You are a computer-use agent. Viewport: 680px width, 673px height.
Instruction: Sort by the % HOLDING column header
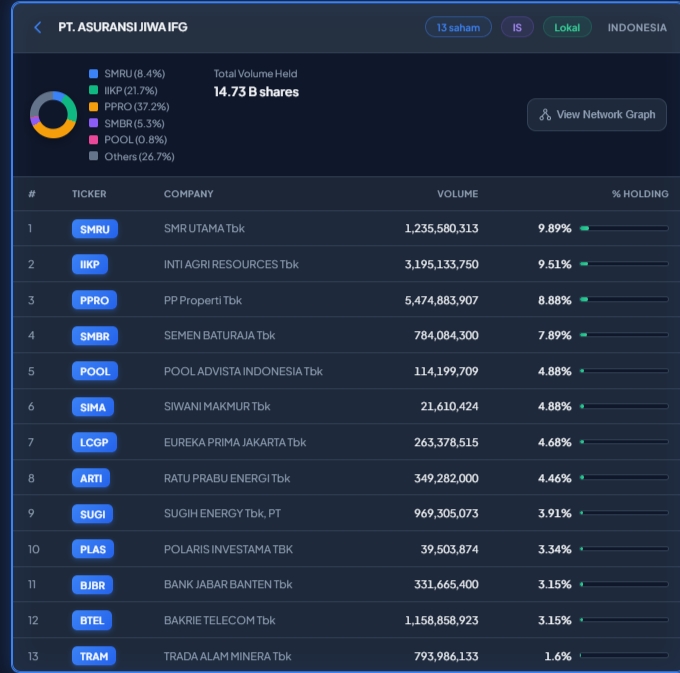point(640,194)
